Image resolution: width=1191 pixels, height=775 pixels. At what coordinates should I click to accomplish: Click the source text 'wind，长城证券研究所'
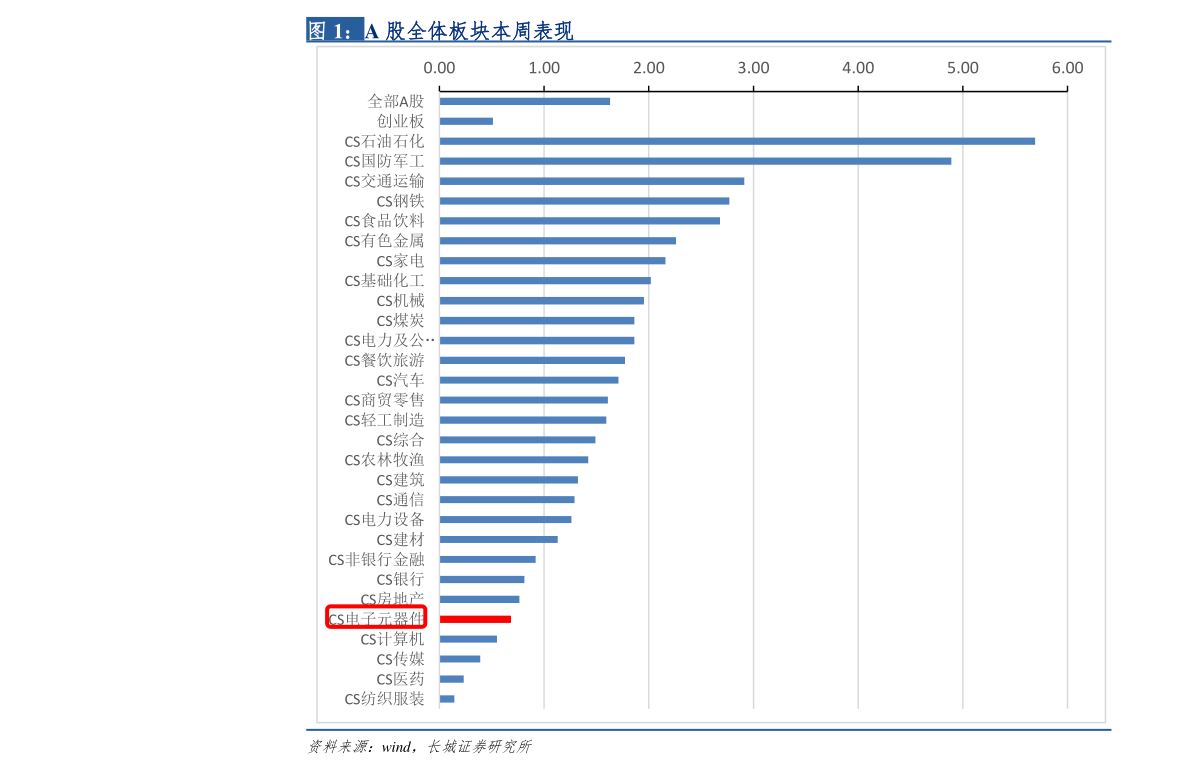click(456, 746)
